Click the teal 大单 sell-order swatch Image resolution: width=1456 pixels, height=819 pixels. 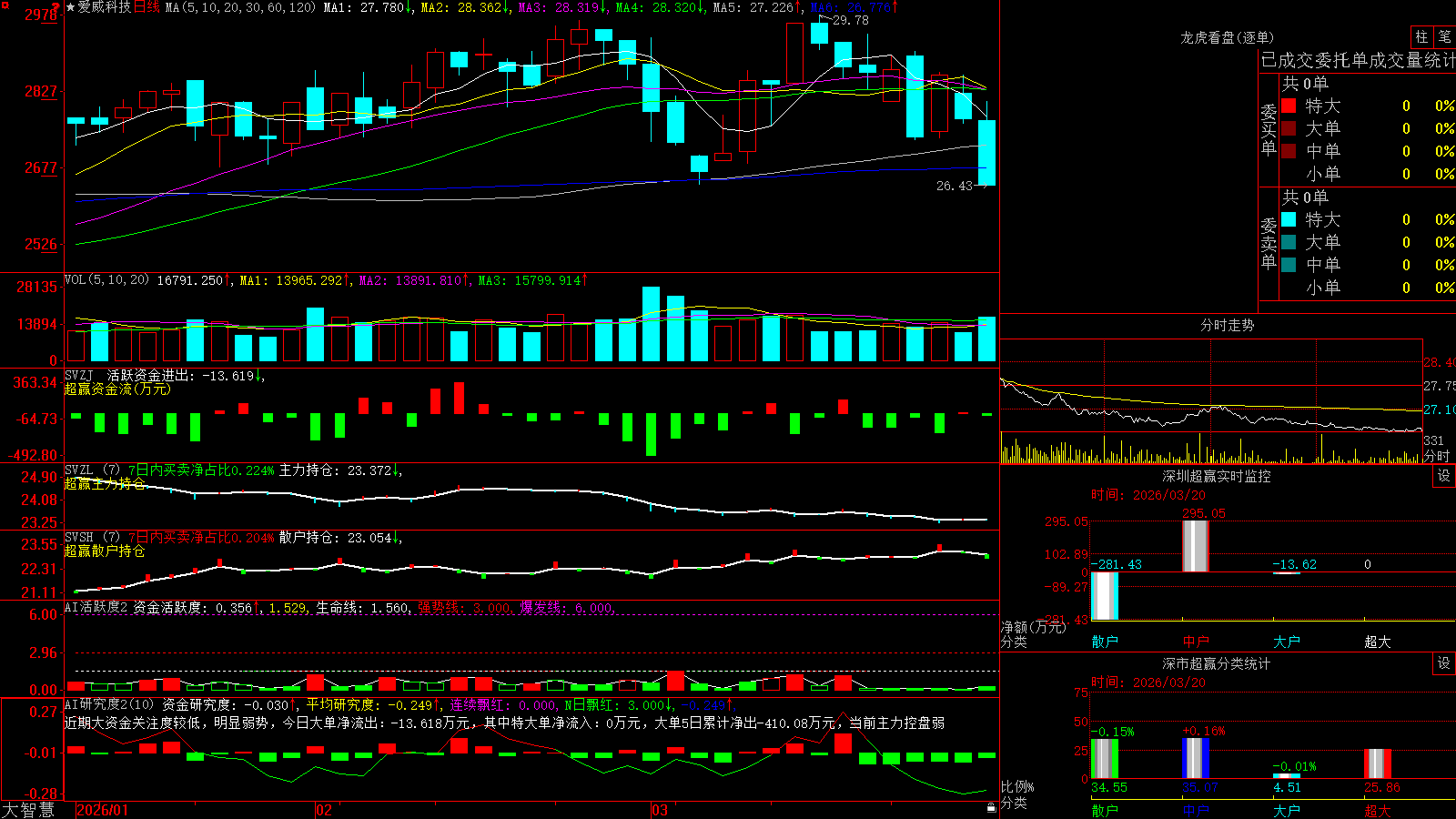click(x=1289, y=242)
